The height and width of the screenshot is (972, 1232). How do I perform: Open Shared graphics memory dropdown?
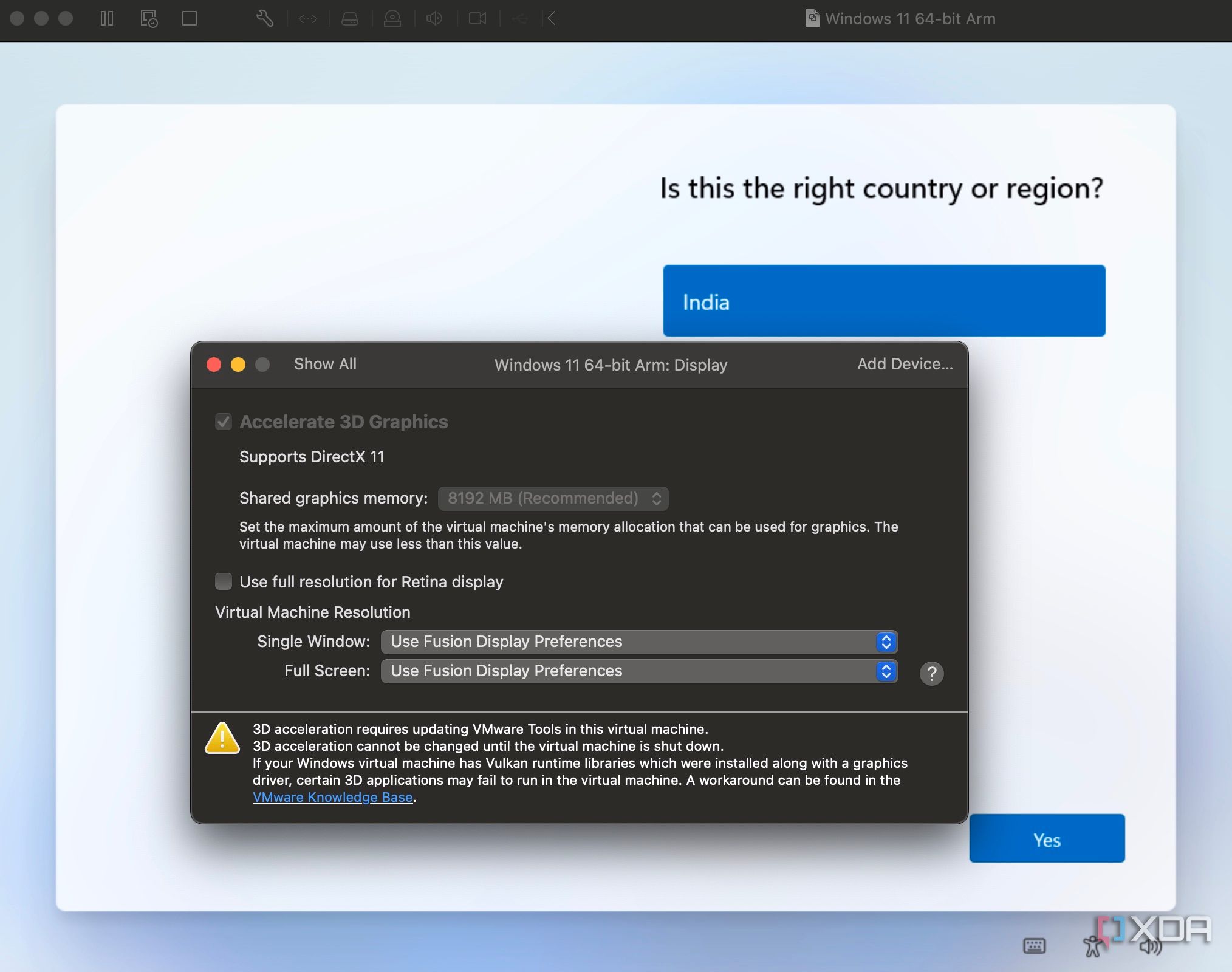point(553,498)
